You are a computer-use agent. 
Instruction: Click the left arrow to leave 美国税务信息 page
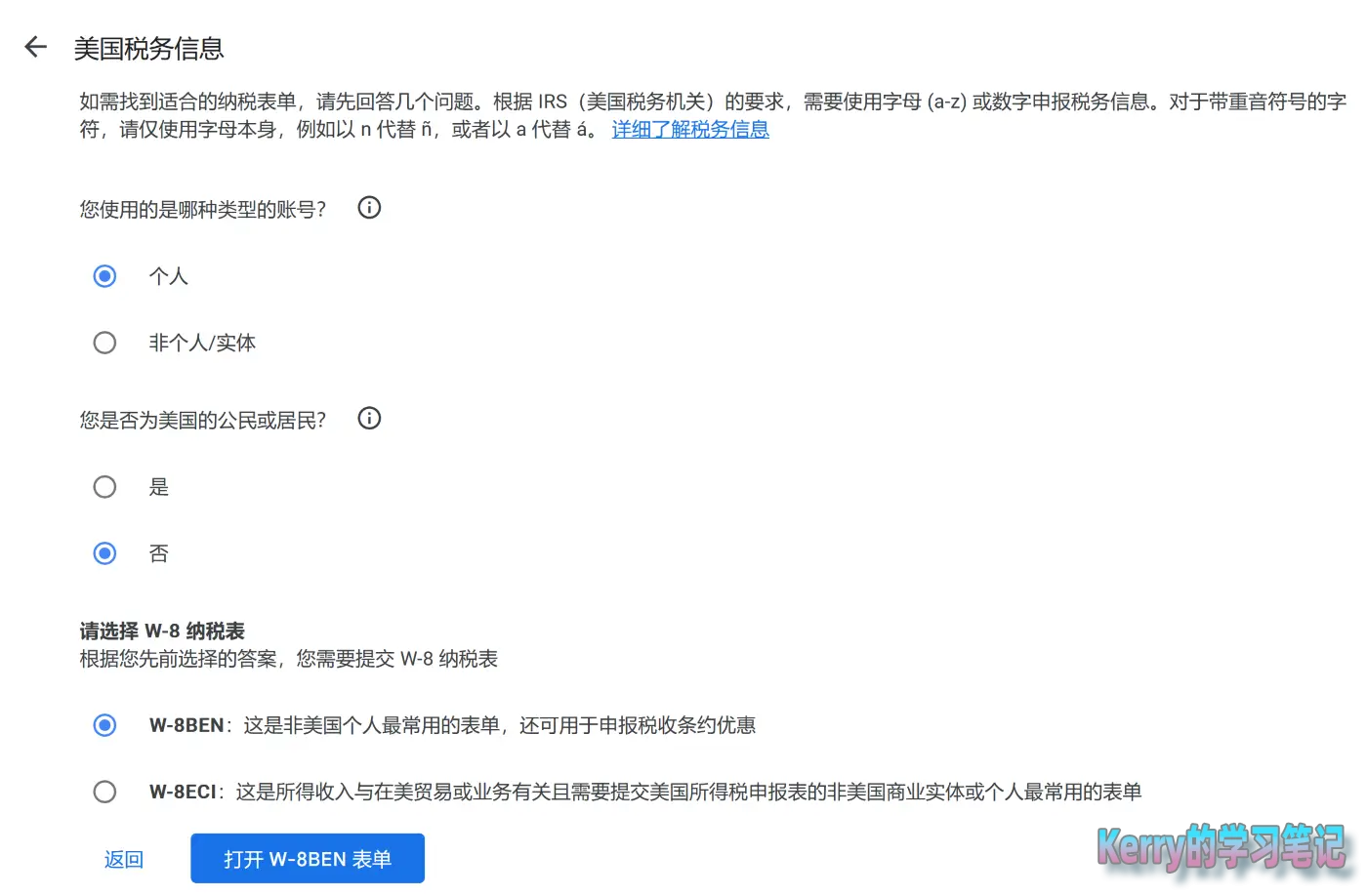35,47
